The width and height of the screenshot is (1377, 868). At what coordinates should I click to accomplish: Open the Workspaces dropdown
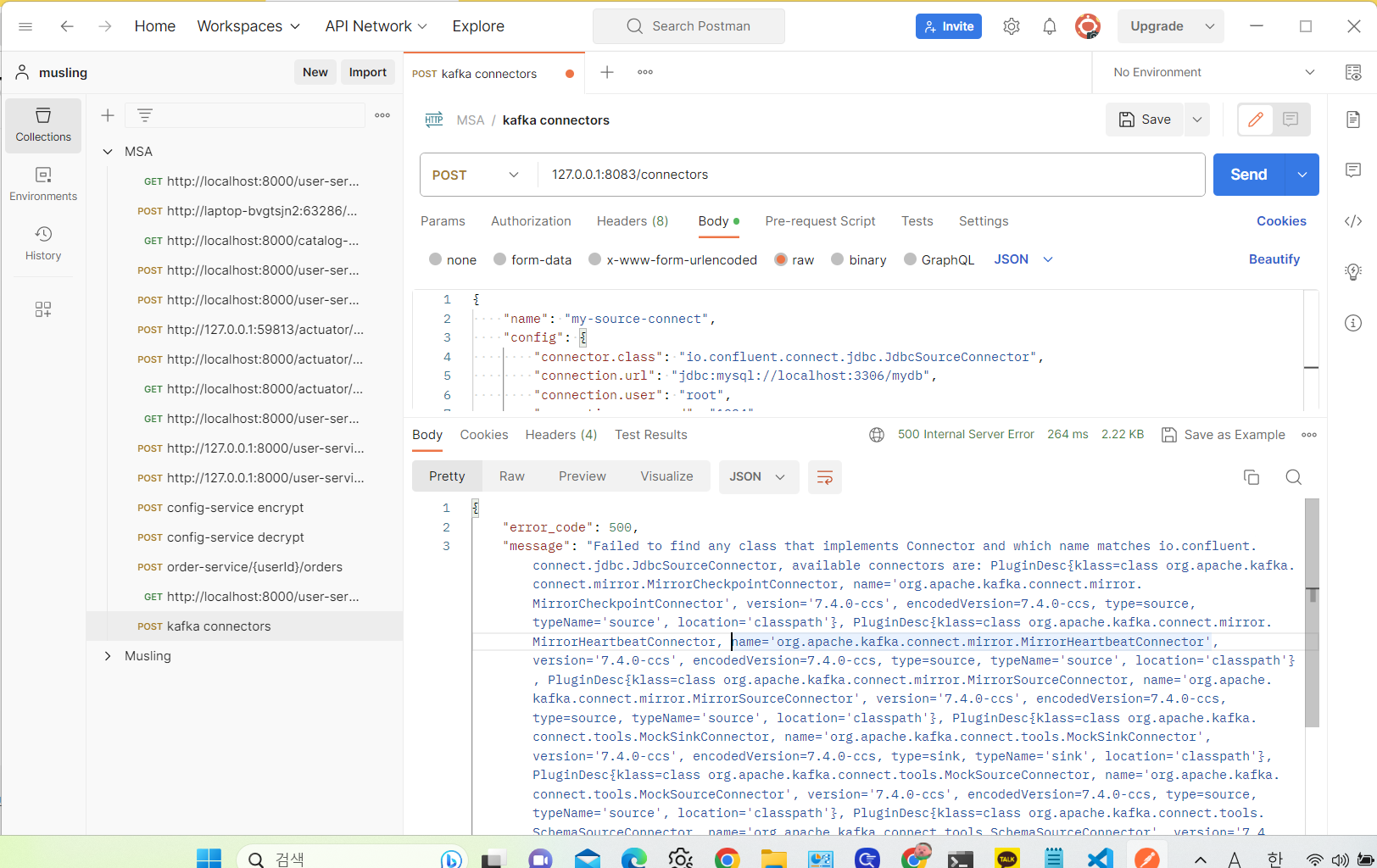tap(248, 26)
